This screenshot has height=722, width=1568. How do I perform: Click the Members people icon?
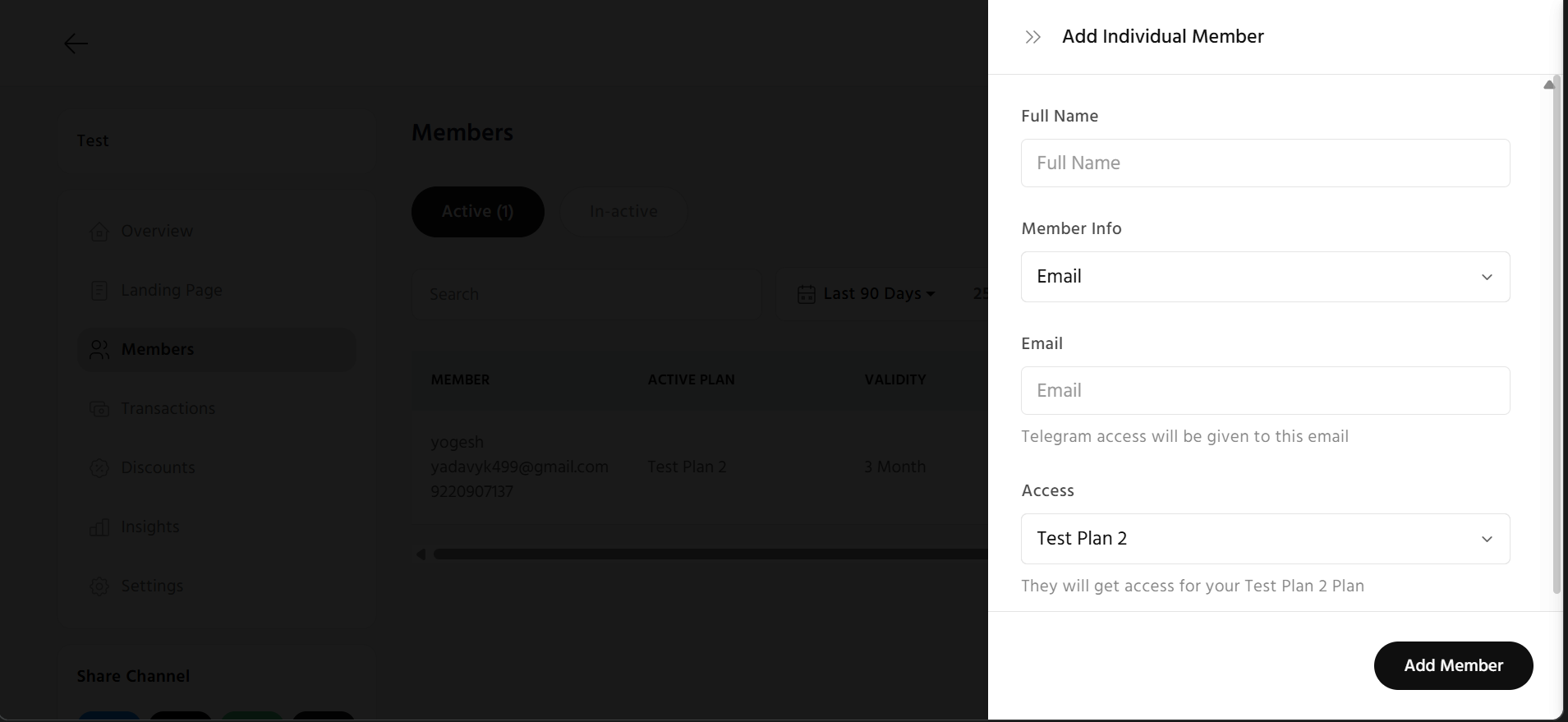(99, 350)
